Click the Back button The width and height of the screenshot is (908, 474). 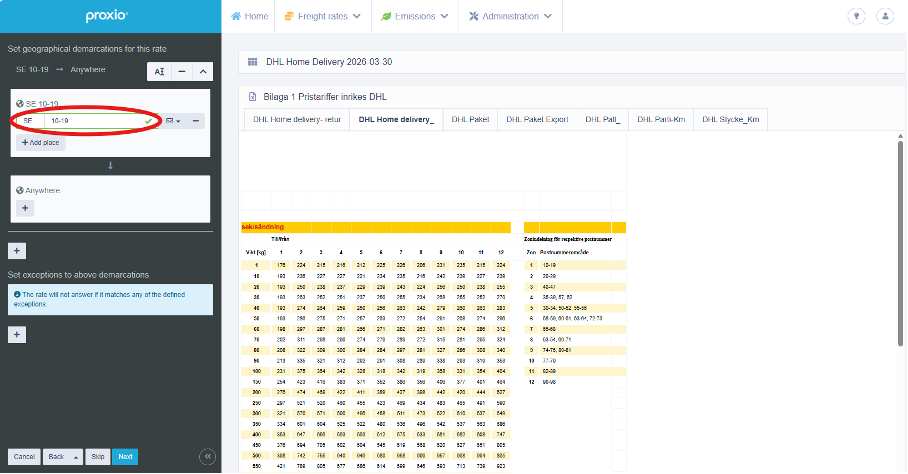(x=56, y=457)
